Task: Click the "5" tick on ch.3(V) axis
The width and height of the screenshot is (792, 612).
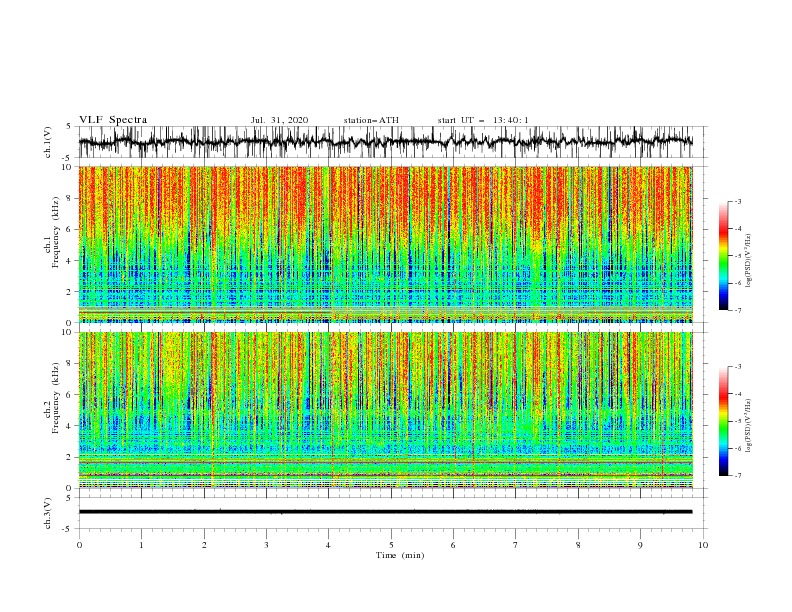Action: (69, 498)
